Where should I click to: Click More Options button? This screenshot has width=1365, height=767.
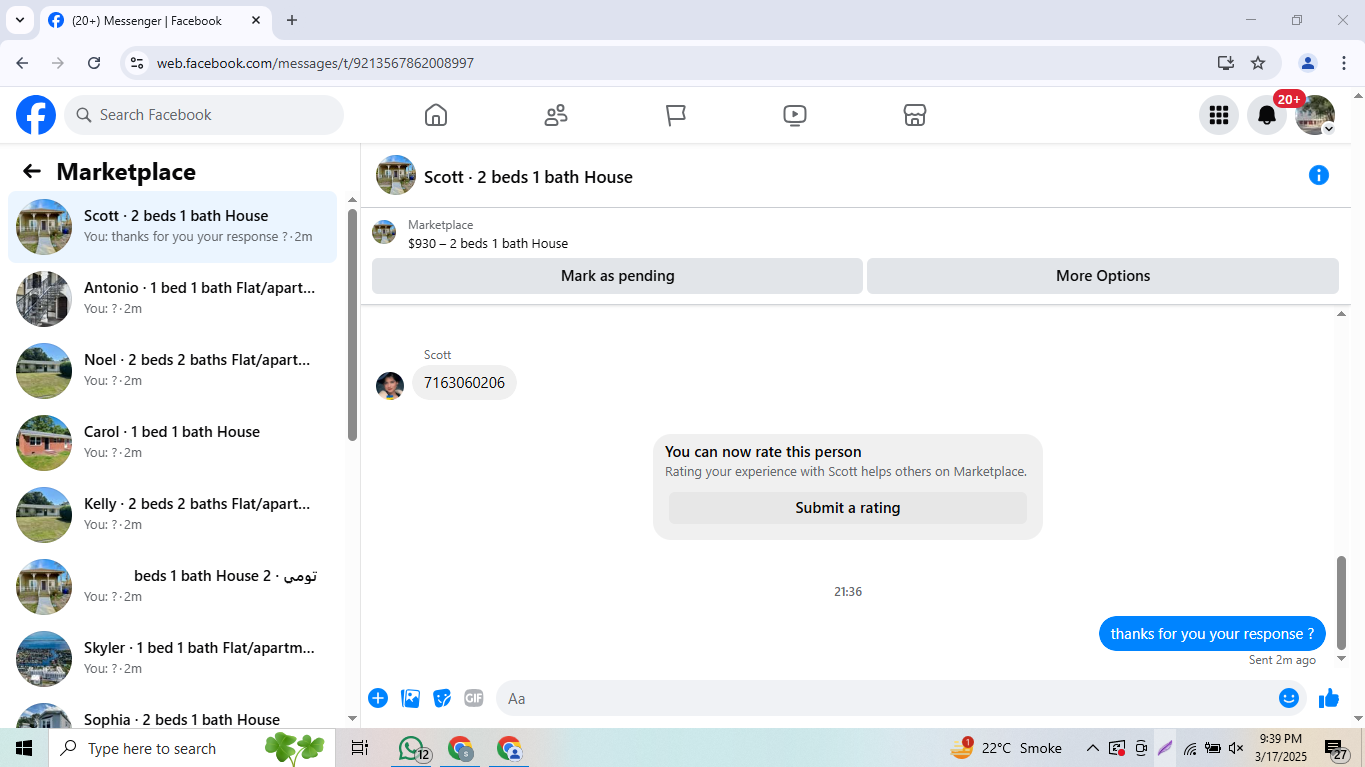tap(1103, 276)
